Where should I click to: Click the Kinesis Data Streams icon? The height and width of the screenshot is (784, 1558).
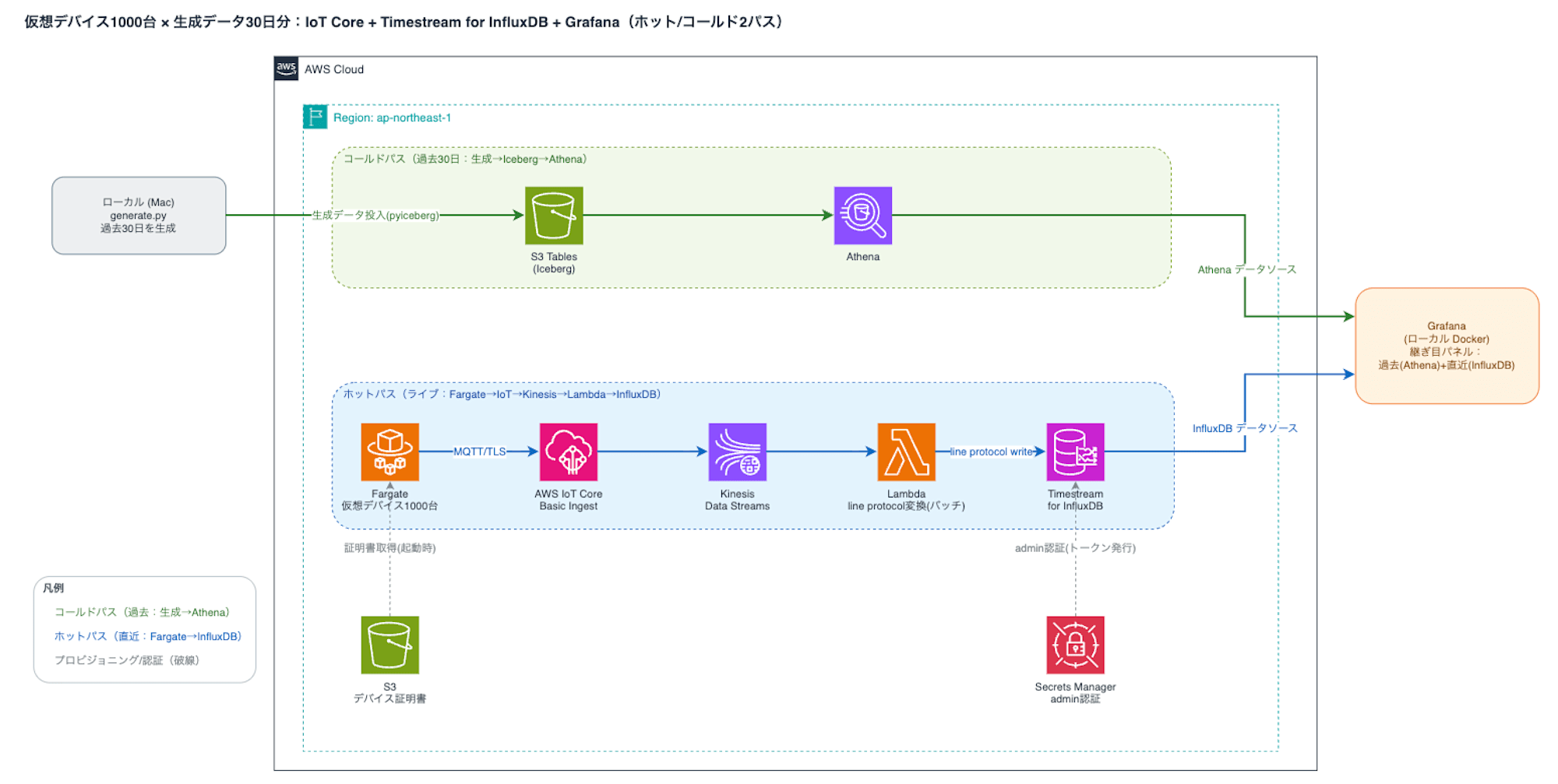(738, 452)
